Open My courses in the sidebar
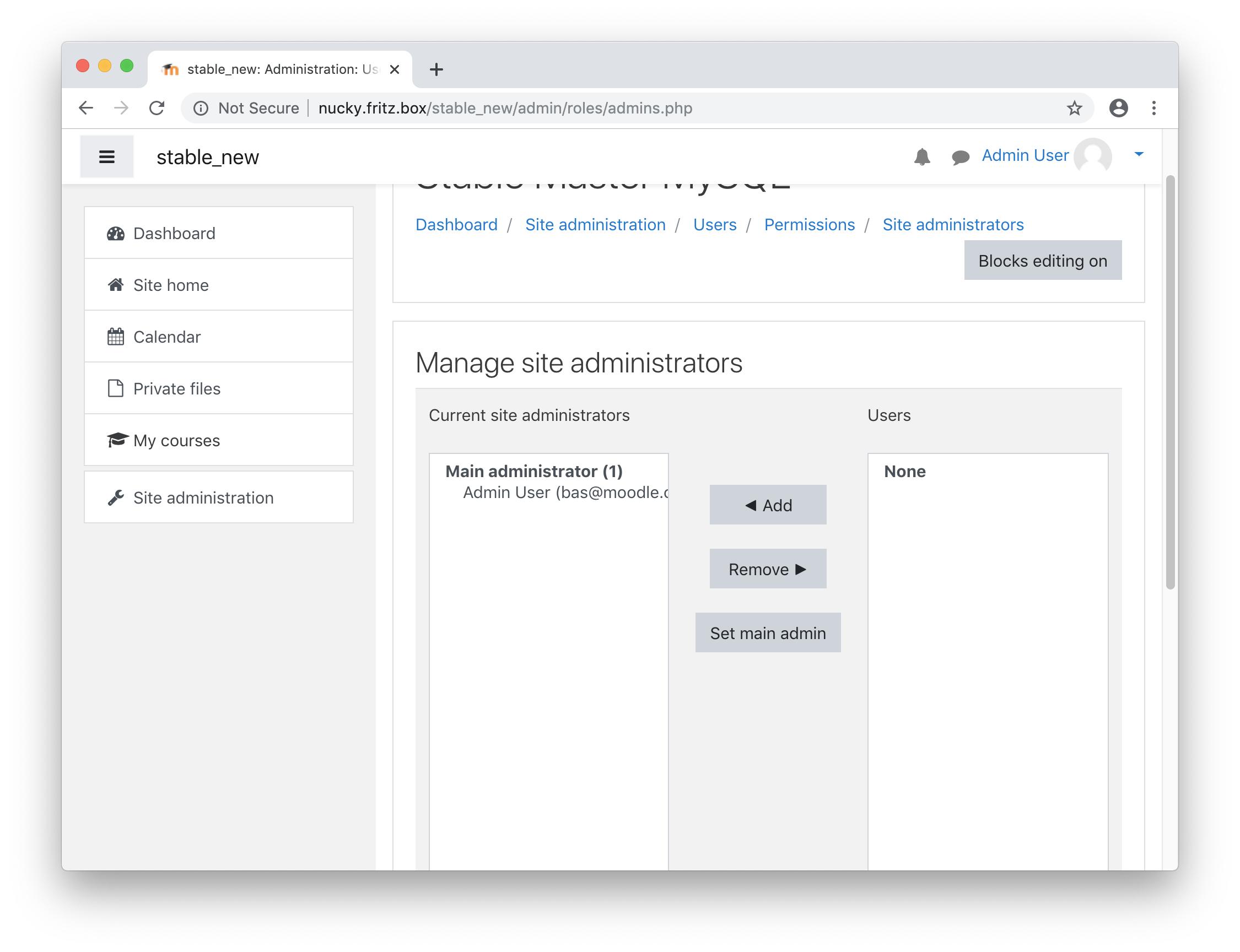 219,440
